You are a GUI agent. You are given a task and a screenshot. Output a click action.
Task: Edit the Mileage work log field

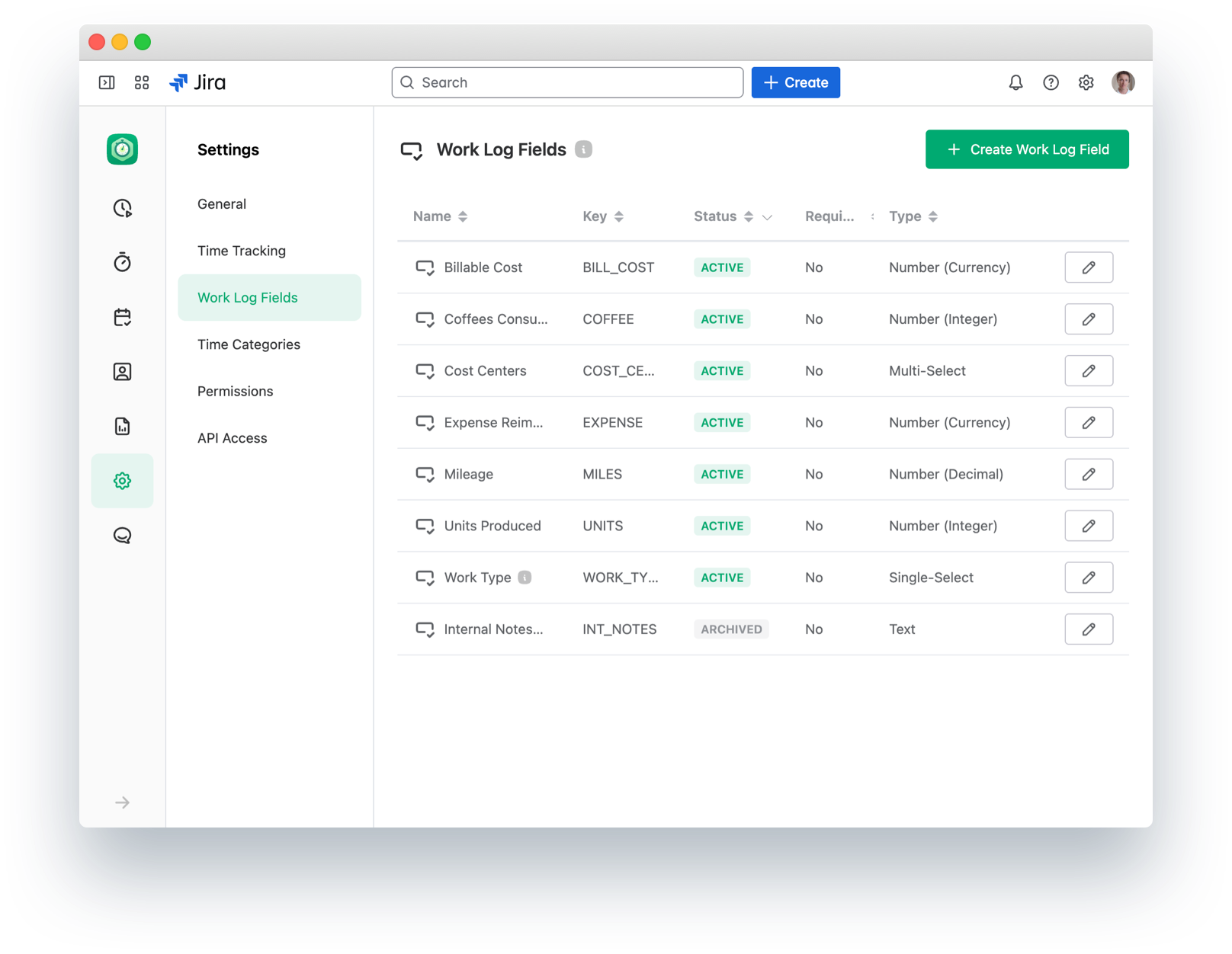click(x=1088, y=474)
